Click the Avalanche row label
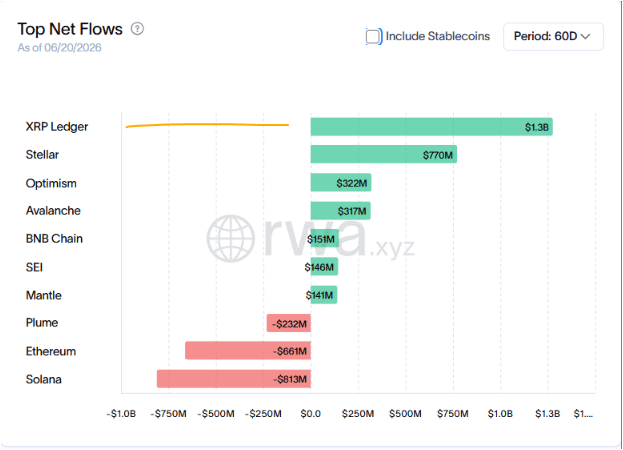The height and width of the screenshot is (450, 623). click(53, 211)
